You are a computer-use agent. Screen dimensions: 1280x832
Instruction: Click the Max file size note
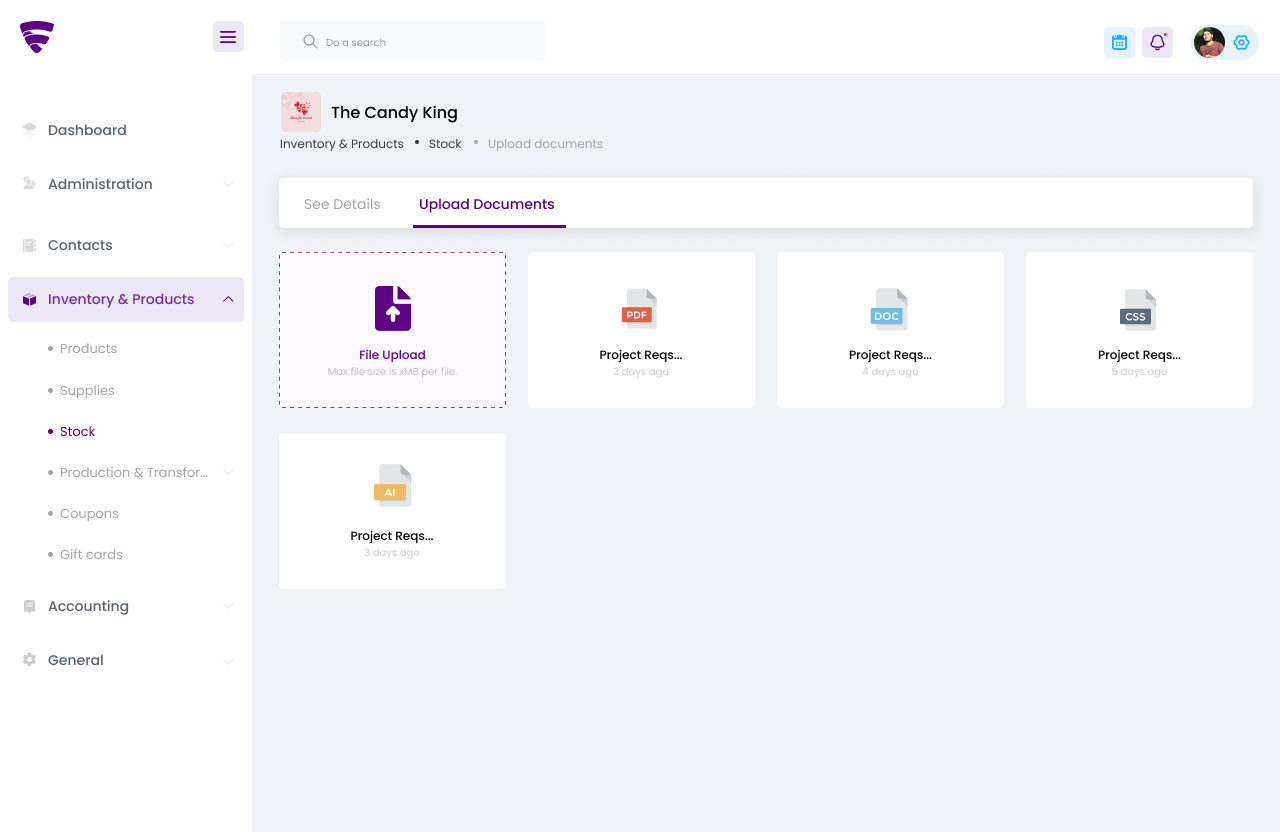click(392, 372)
